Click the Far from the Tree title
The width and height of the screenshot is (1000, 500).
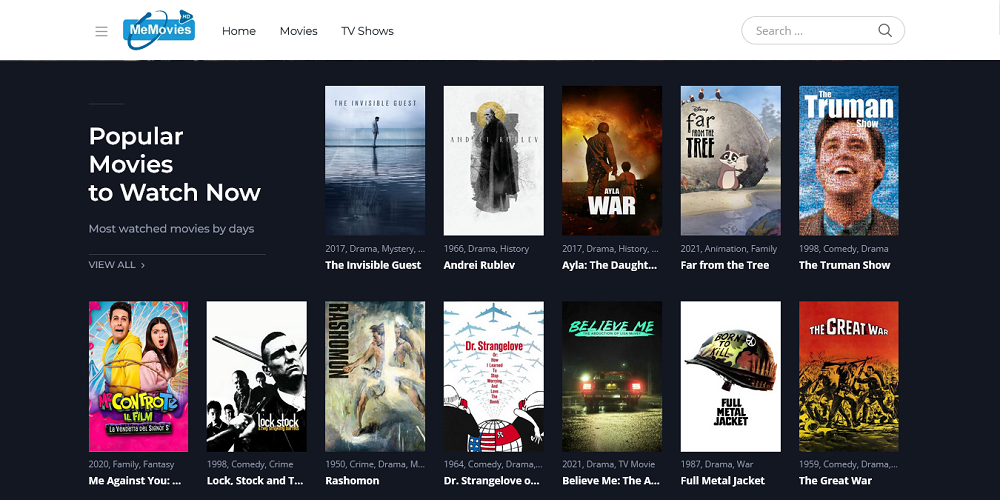tap(725, 265)
